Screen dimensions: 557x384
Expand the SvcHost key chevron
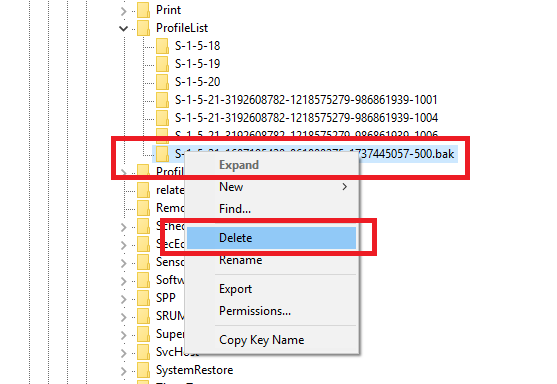point(123,353)
